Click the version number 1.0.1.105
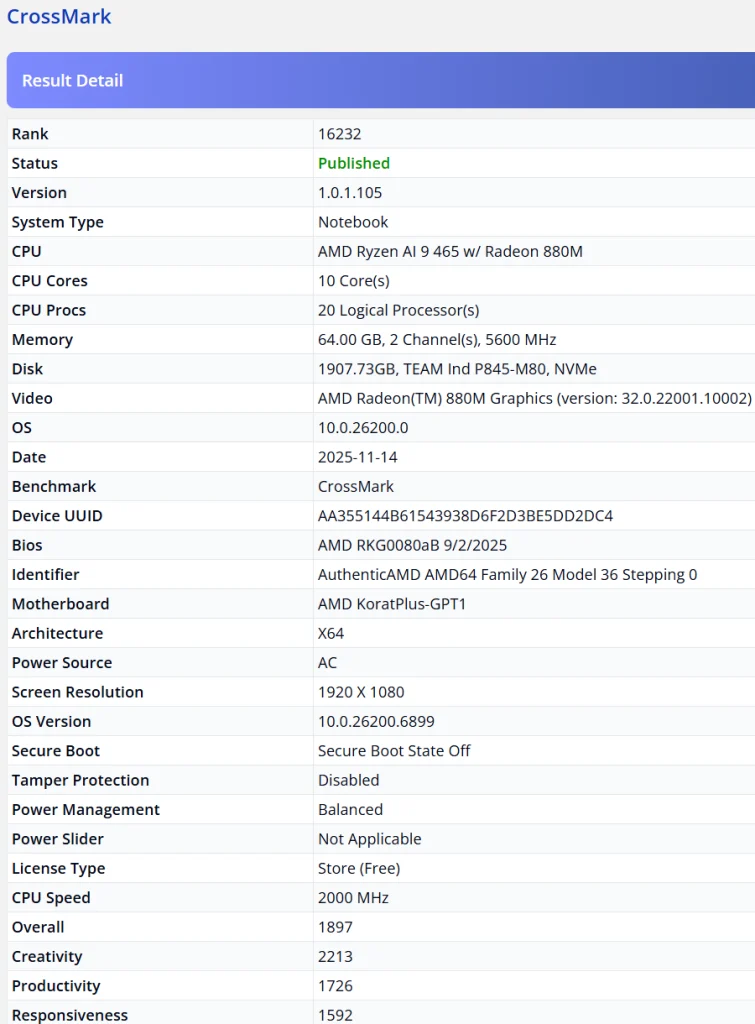The height and width of the screenshot is (1024, 755). pos(350,193)
